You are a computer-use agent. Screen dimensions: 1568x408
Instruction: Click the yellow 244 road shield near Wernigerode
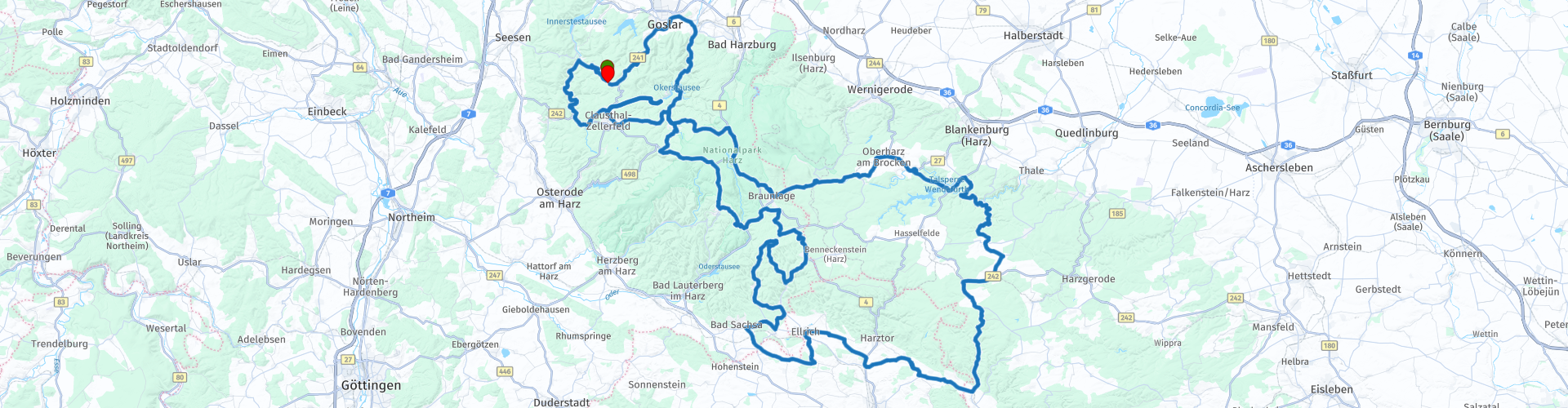click(875, 63)
